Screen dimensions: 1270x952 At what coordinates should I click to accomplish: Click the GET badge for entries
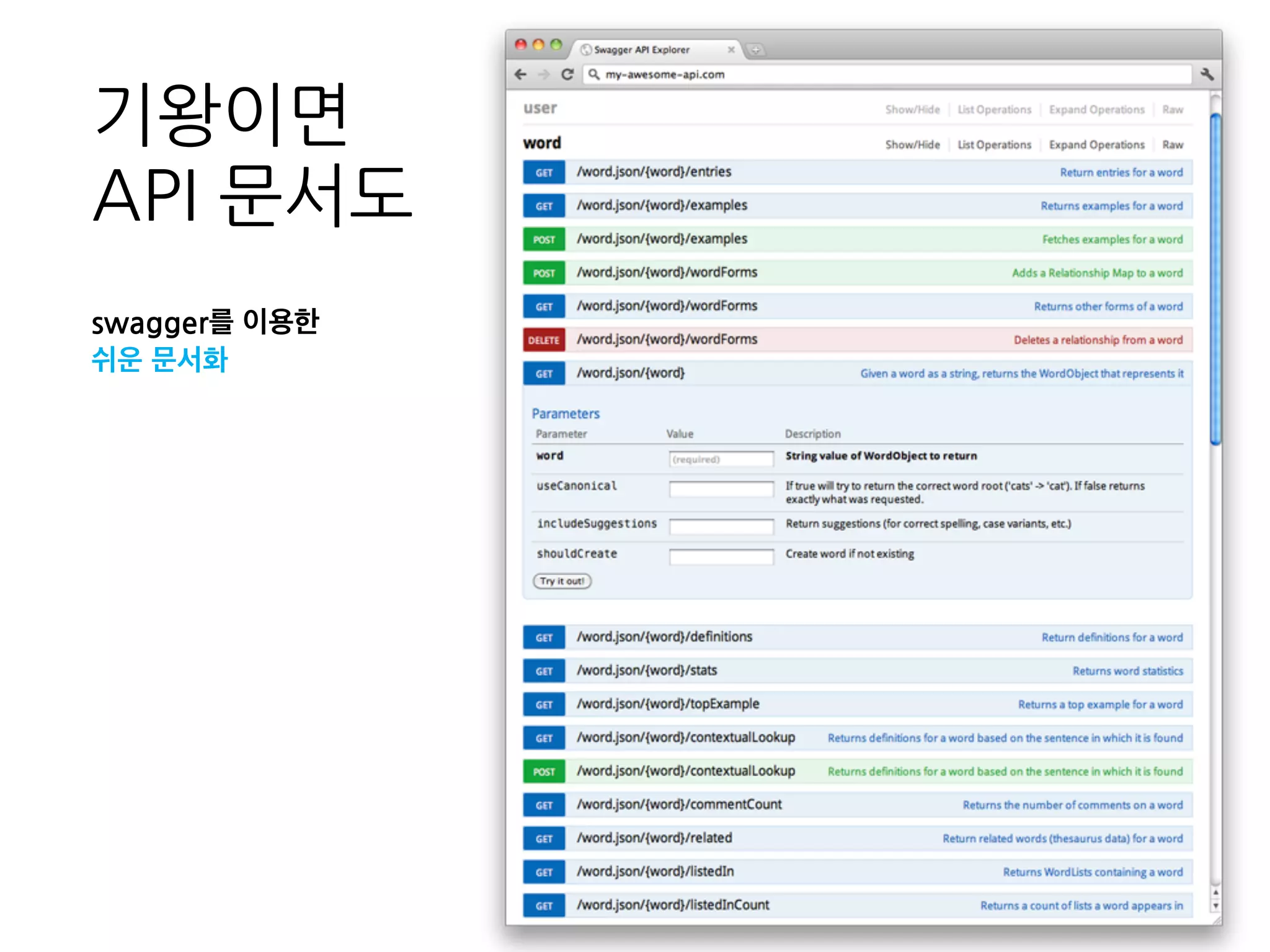coord(544,172)
